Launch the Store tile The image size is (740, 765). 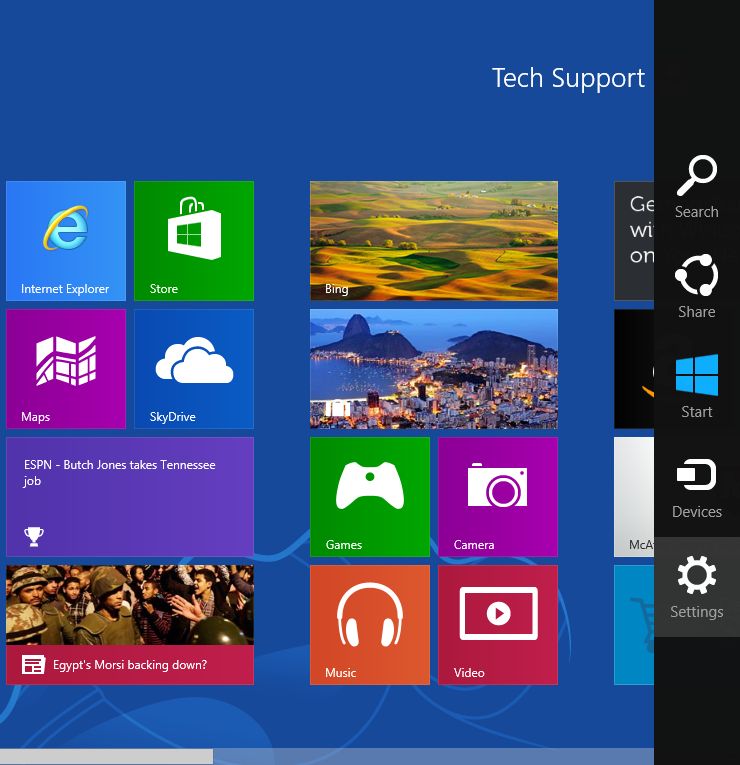(x=194, y=241)
